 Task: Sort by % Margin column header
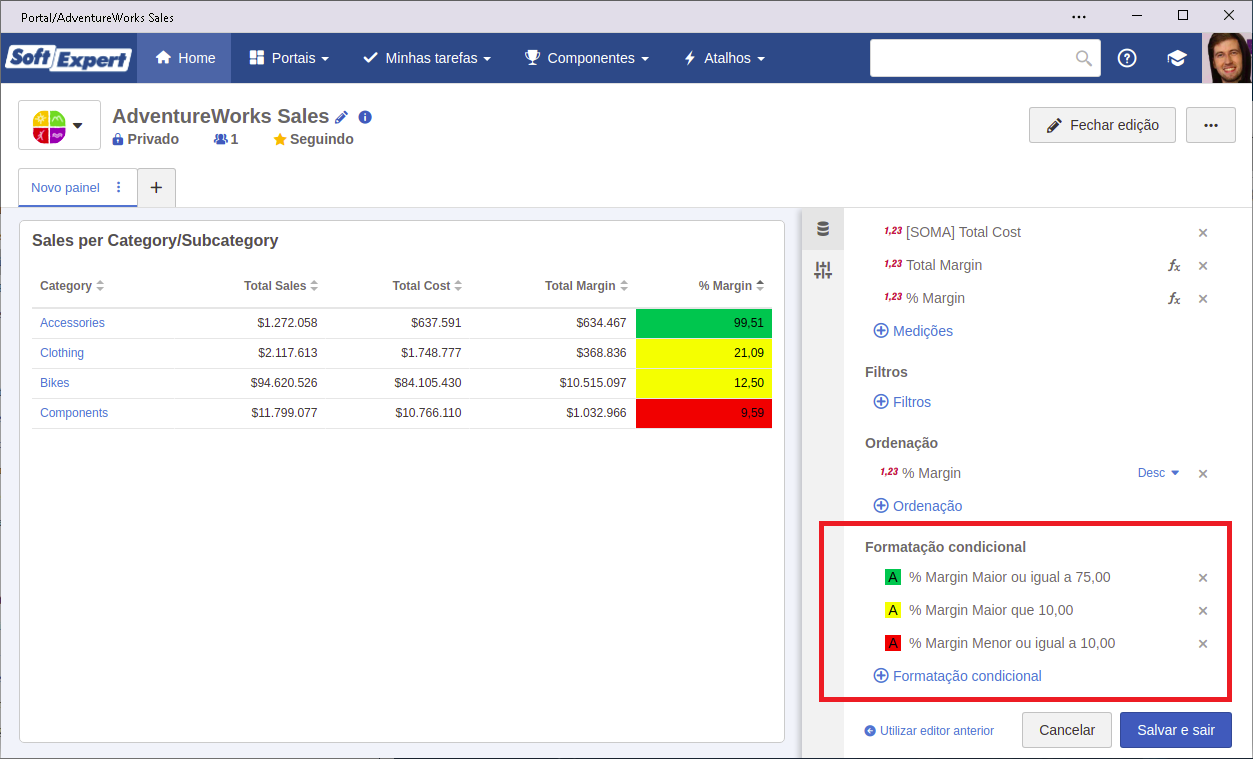click(732, 286)
